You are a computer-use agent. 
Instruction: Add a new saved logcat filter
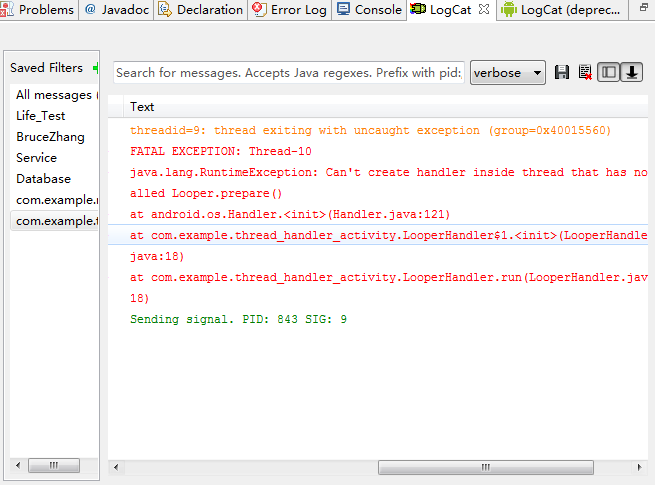pyautogui.click(x=96, y=68)
